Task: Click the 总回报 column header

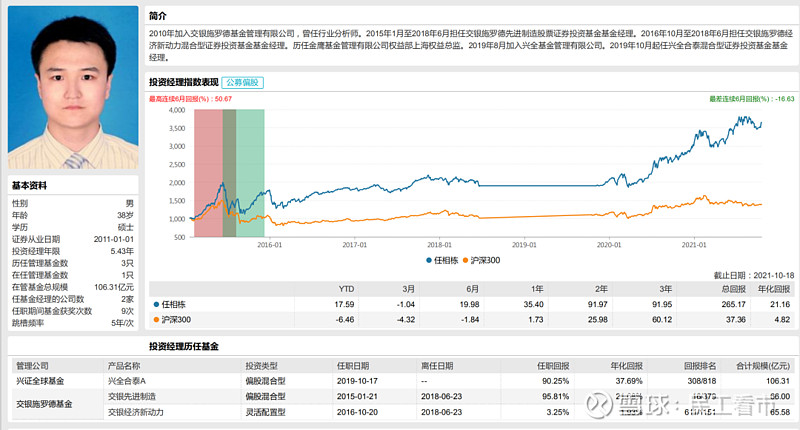Action: click(x=734, y=289)
